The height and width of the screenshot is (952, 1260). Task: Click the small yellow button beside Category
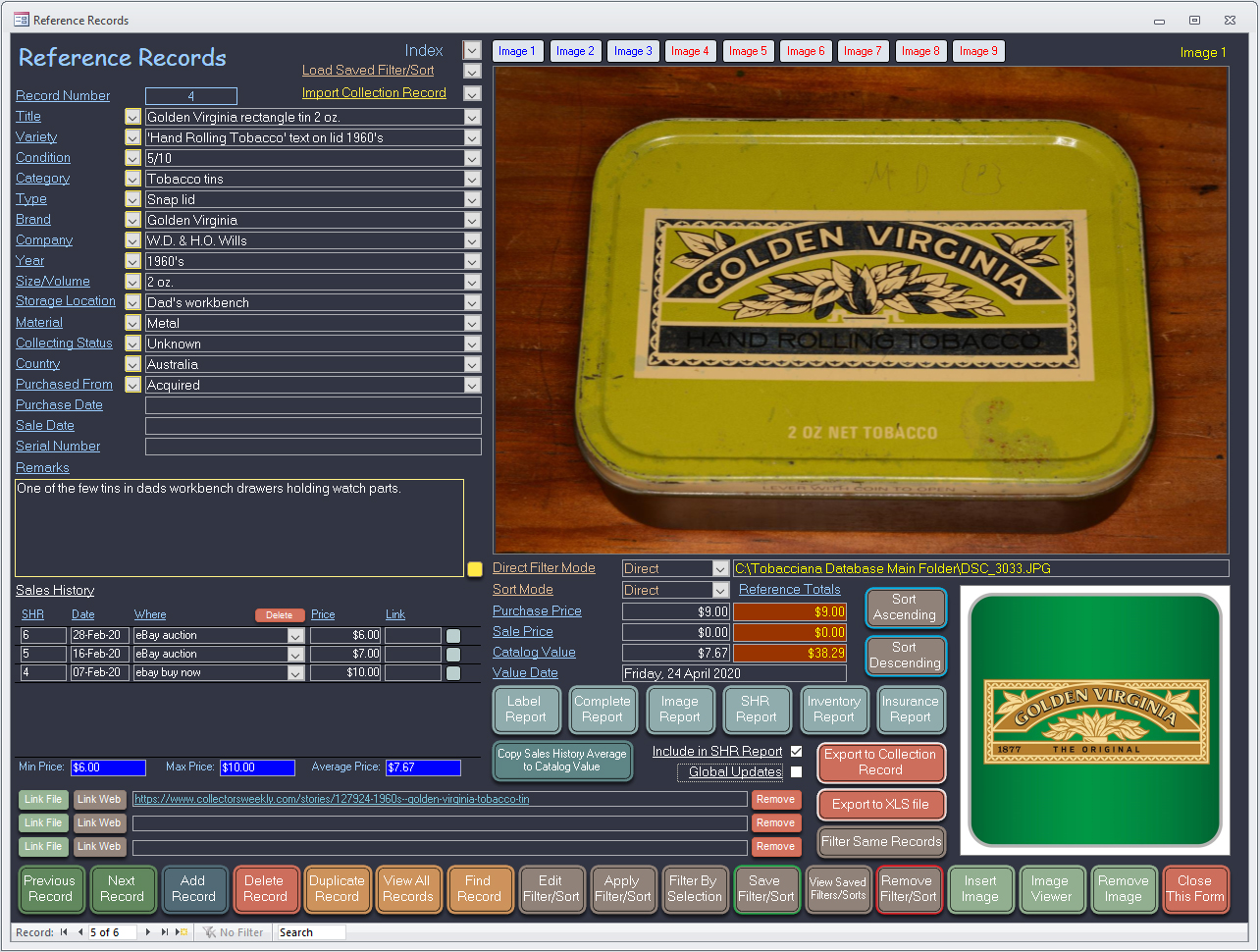point(132,179)
